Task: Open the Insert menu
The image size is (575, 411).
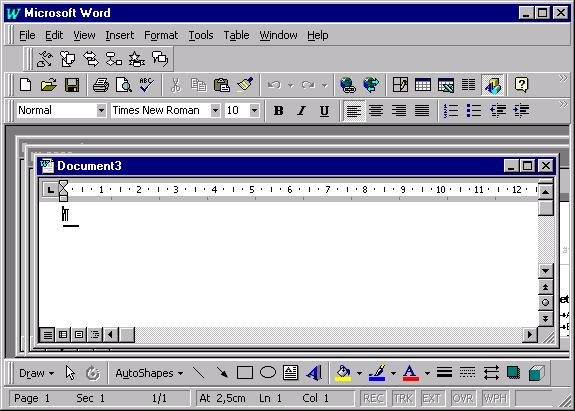Action: (120, 35)
